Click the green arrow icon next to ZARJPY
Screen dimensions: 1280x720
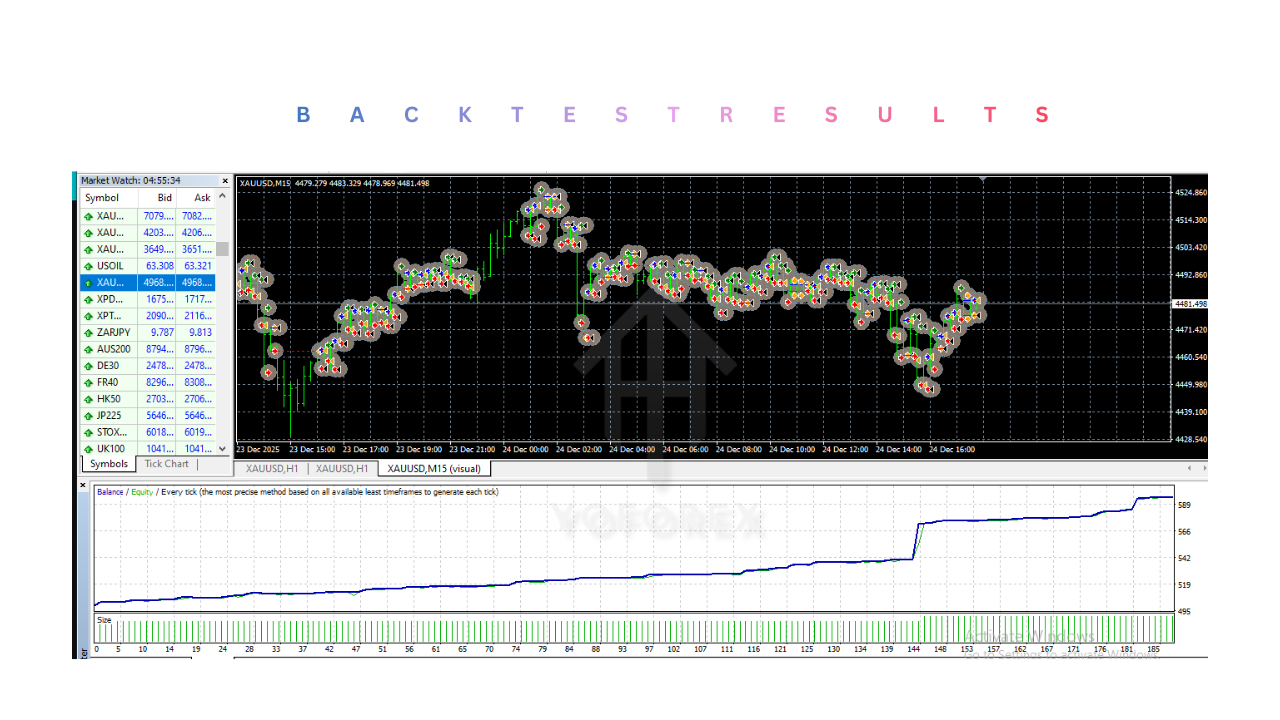(90, 332)
